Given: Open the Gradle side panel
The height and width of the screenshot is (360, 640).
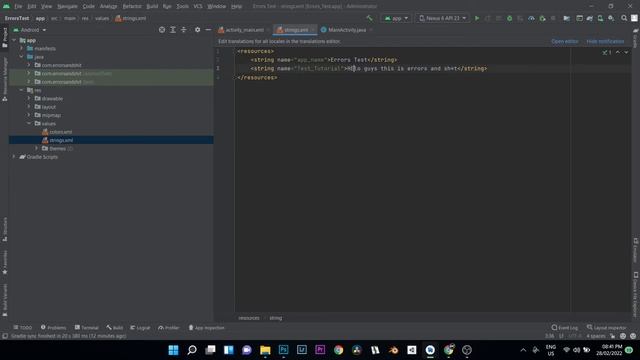Looking at the screenshot, I should 636,38.
